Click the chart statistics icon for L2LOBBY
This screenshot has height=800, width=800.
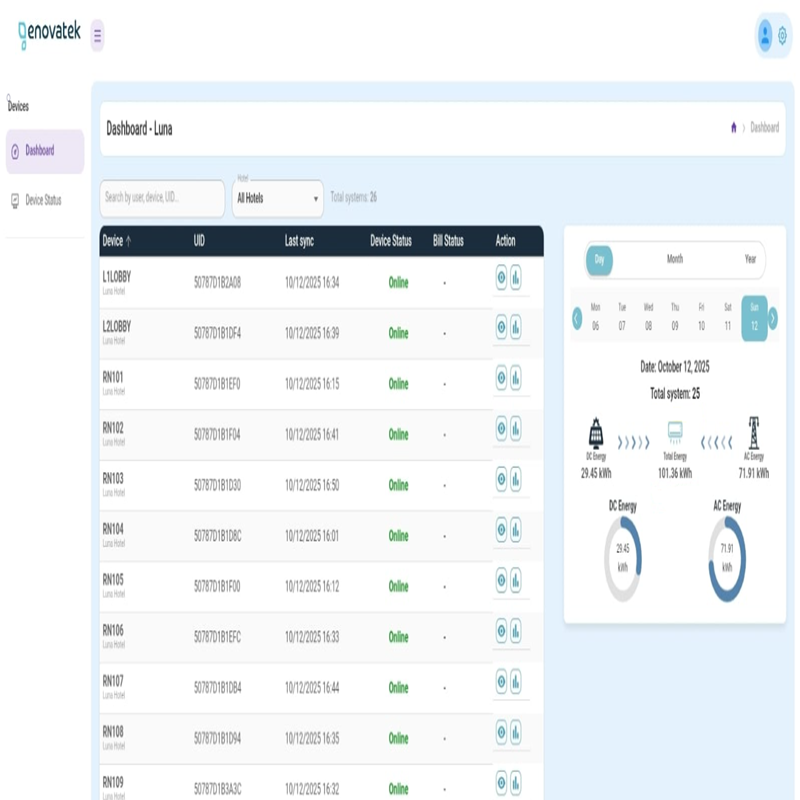[x=516, y=331]
